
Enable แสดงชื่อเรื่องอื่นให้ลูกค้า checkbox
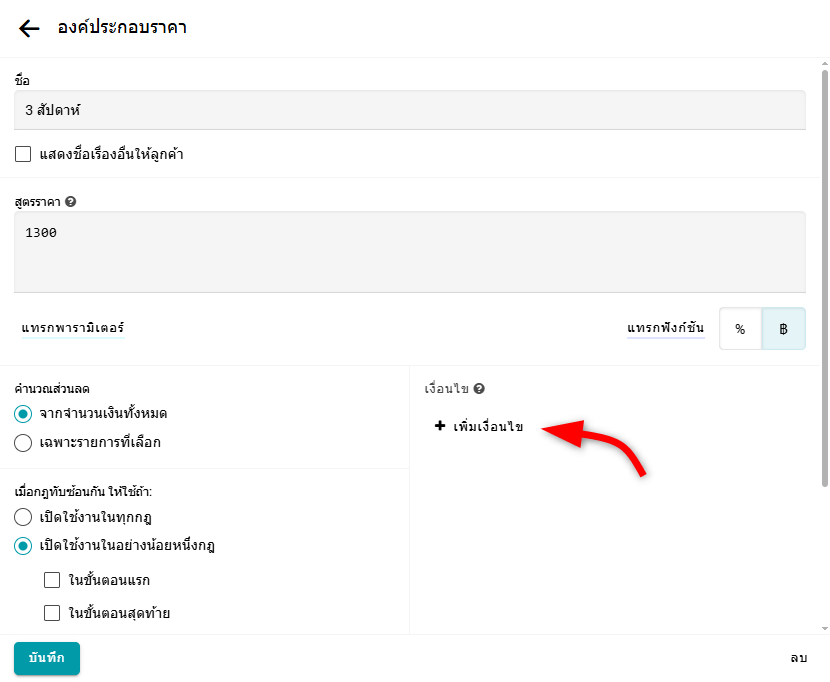click(23, 154)
